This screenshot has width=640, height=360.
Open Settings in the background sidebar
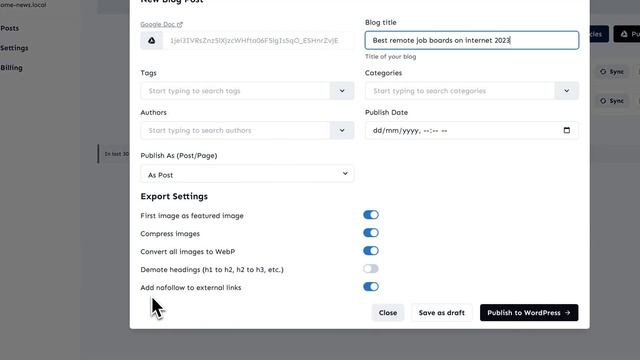click(14, 48)
